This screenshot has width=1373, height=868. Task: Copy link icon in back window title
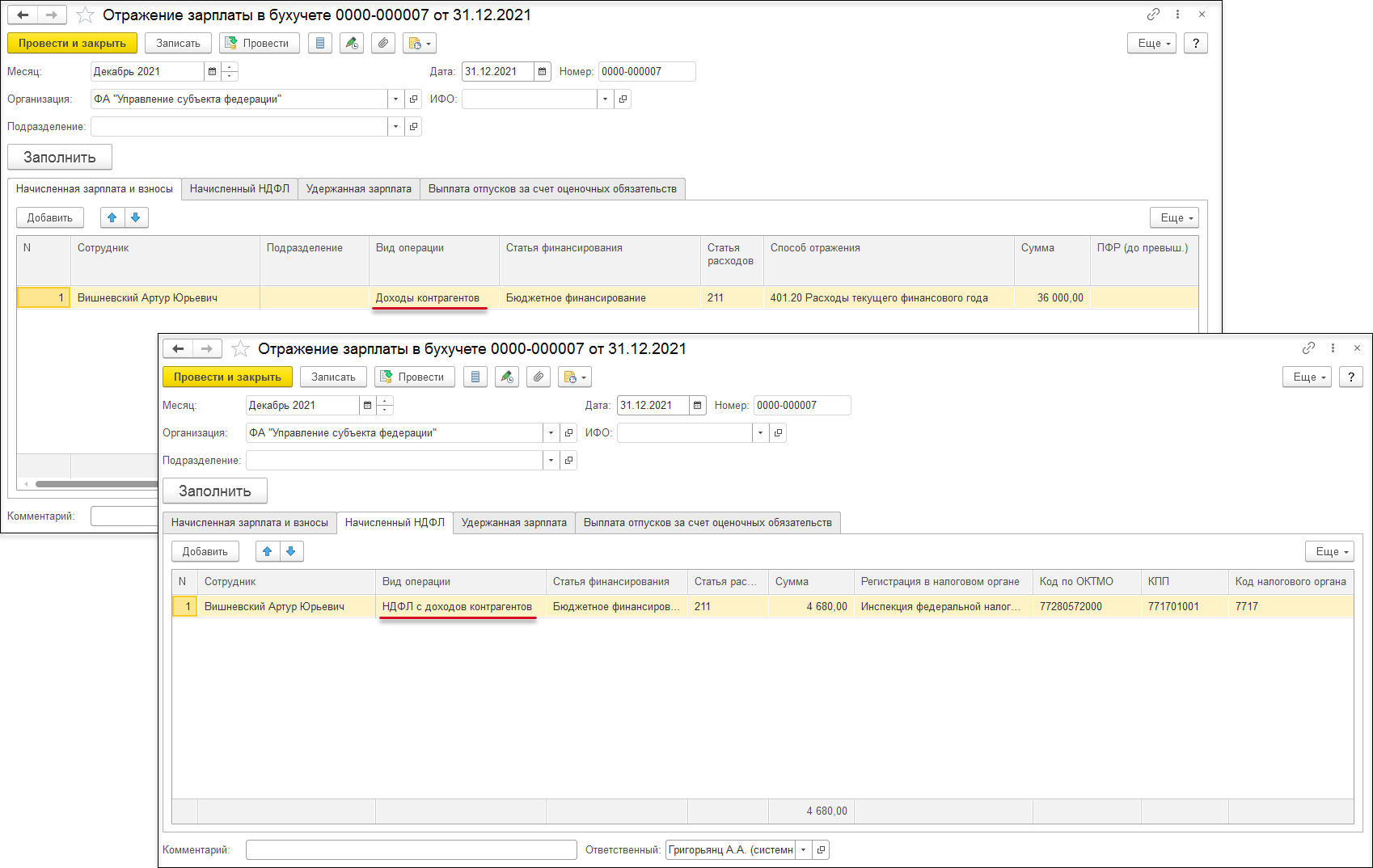(x=1153, y=15)
